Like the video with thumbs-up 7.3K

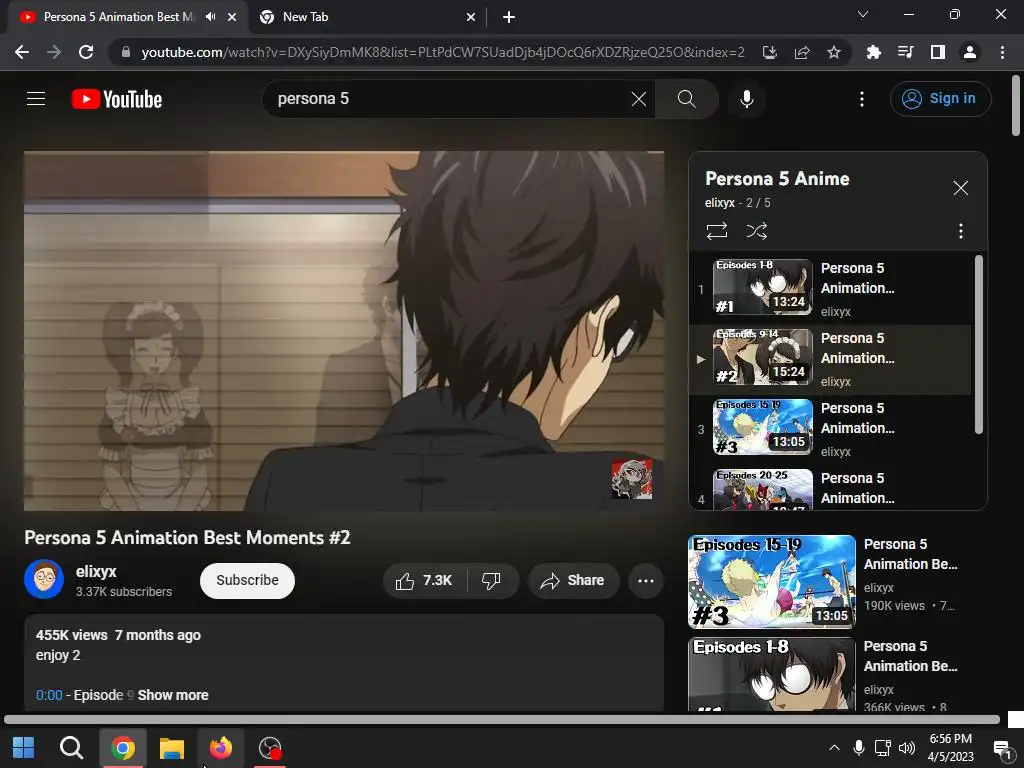tap(423, 581)
